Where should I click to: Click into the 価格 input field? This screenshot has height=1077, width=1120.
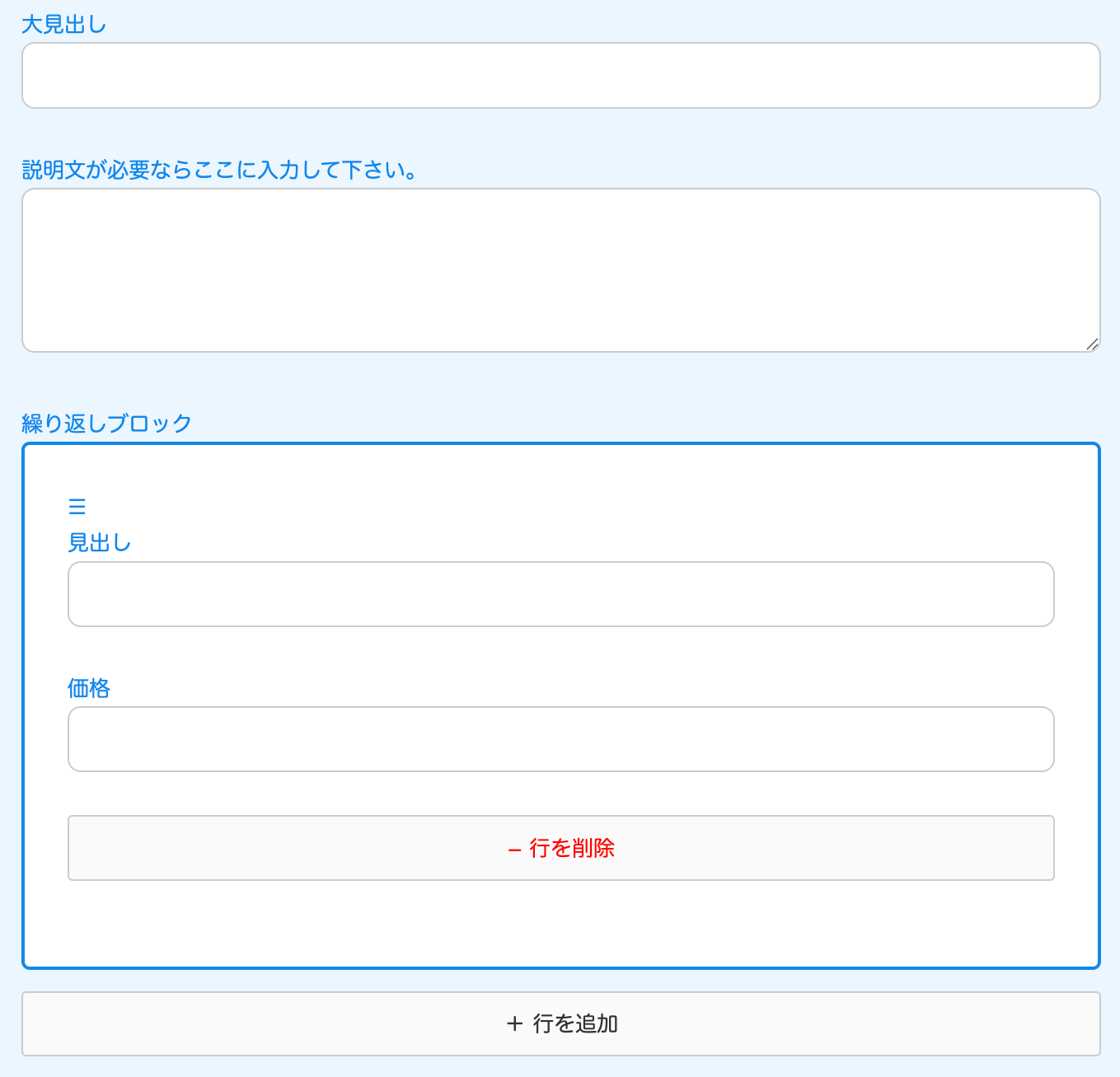(x=560, y=739)
